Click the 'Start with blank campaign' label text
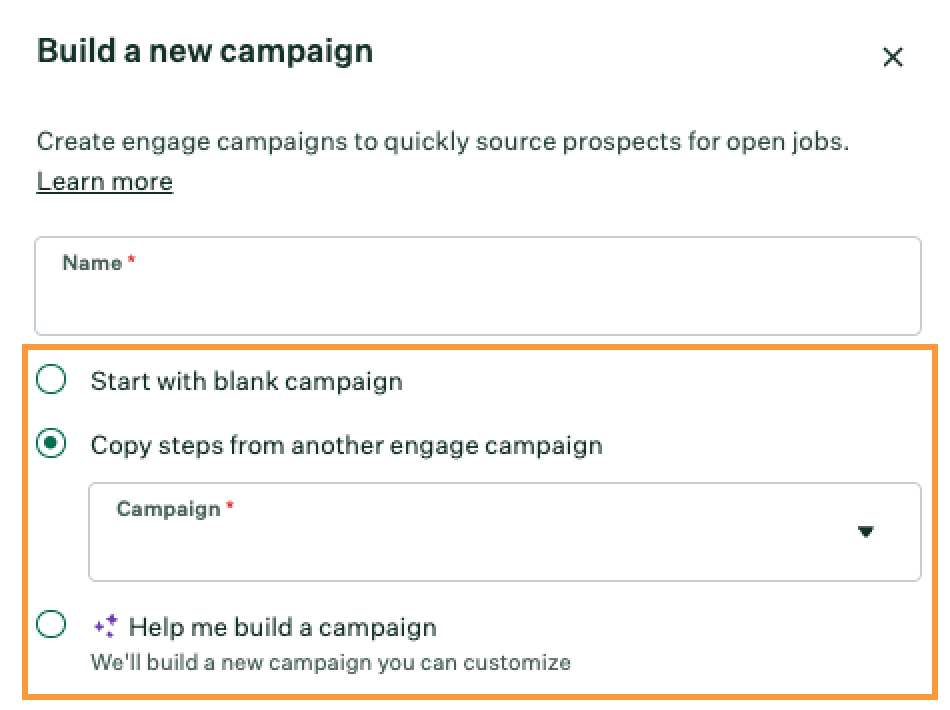950x710 pixels. pyautogui.click(x=247, y=381)
